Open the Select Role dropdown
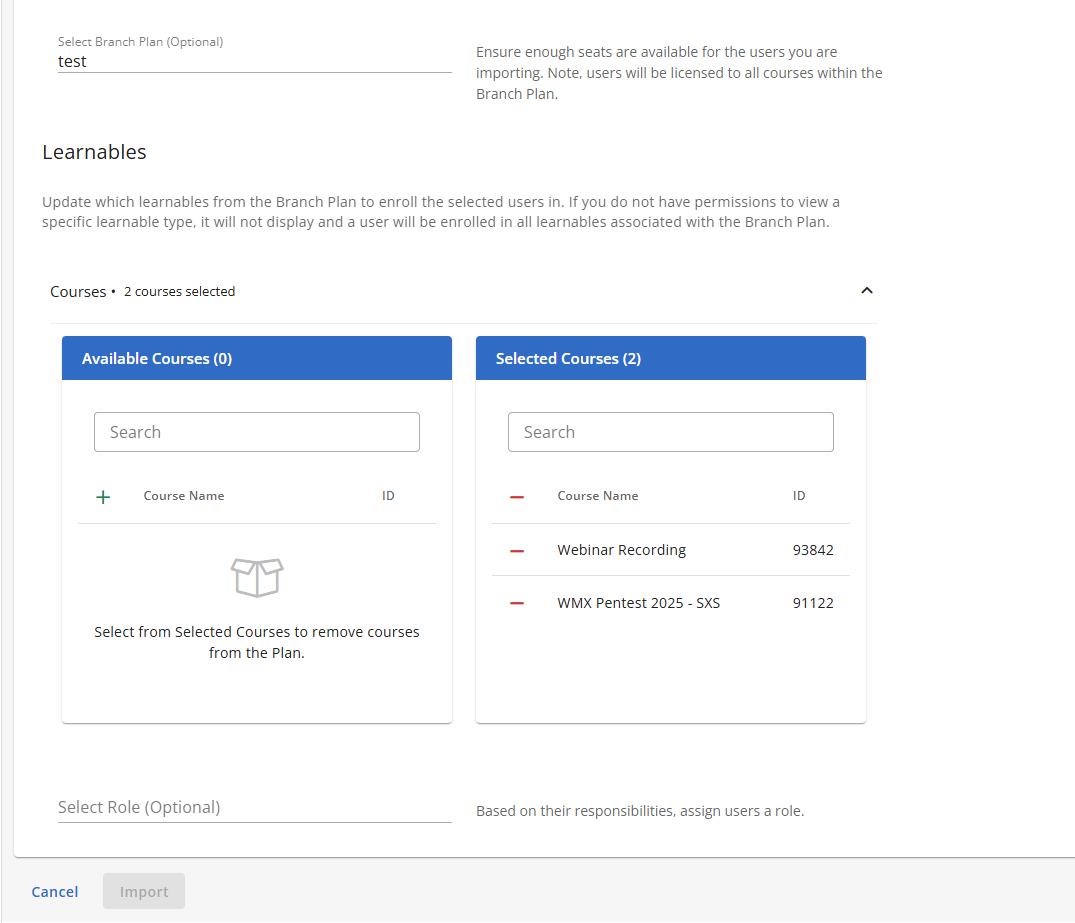The height and width of the screenshot is (923, 1075). click(254, 807)
